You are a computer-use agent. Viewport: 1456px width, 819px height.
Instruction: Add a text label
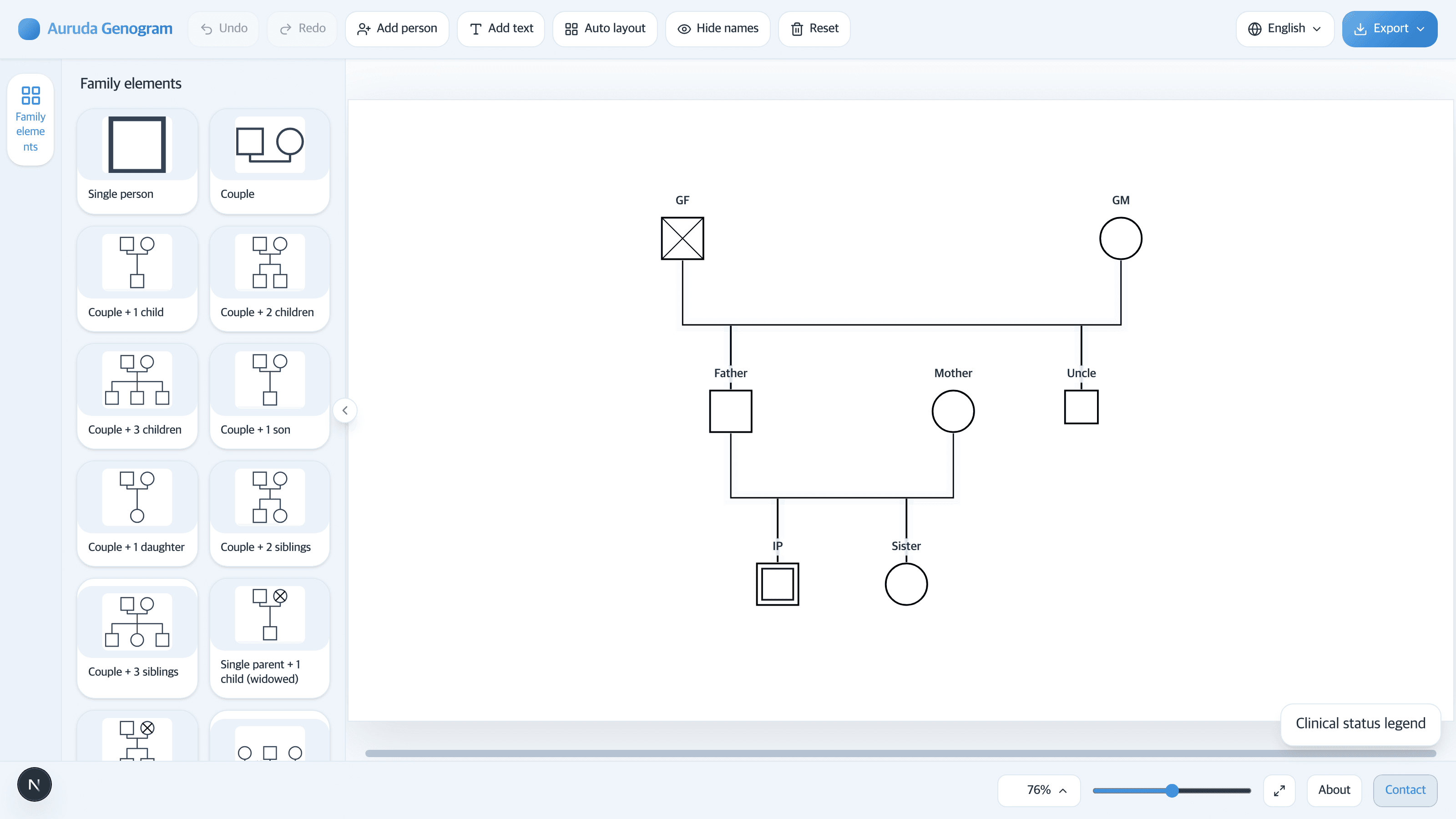point(501,28)
